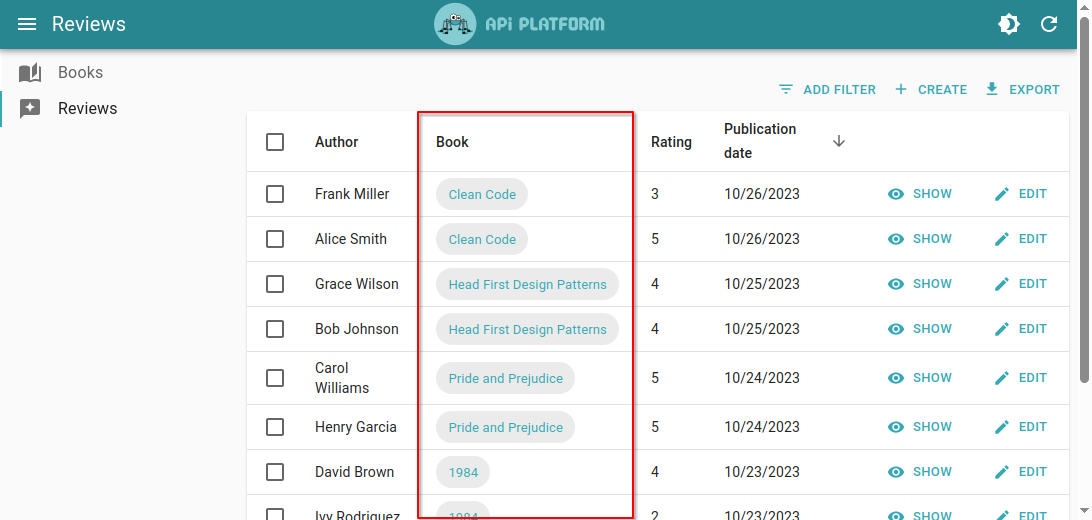
Task: Toggle the light/dark theme icon
Action: tap(1008, 24)
